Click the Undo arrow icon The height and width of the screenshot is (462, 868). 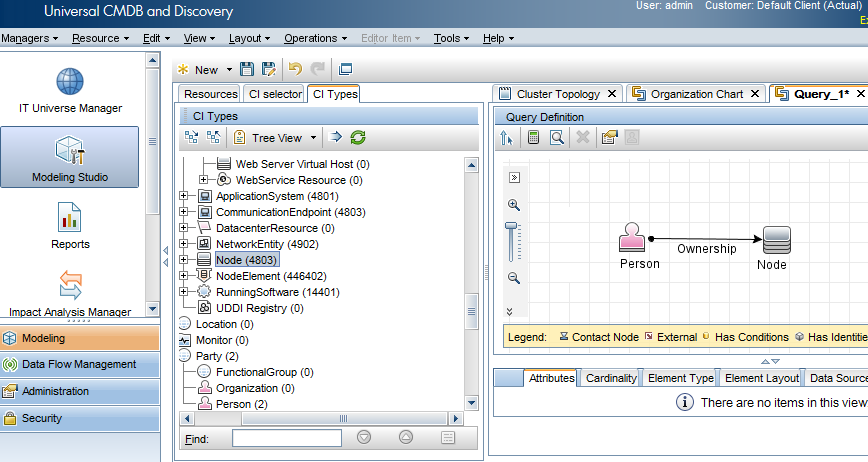click(x=295, y=69)
